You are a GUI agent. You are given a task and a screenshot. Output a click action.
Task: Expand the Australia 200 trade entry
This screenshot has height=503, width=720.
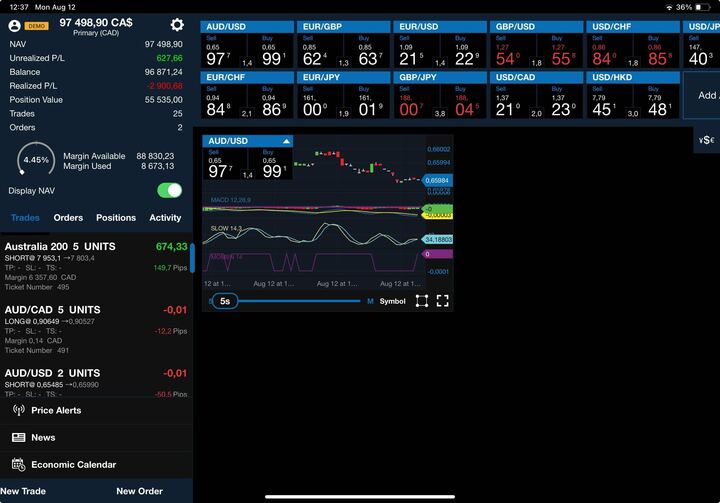click(x=95, y=268)
